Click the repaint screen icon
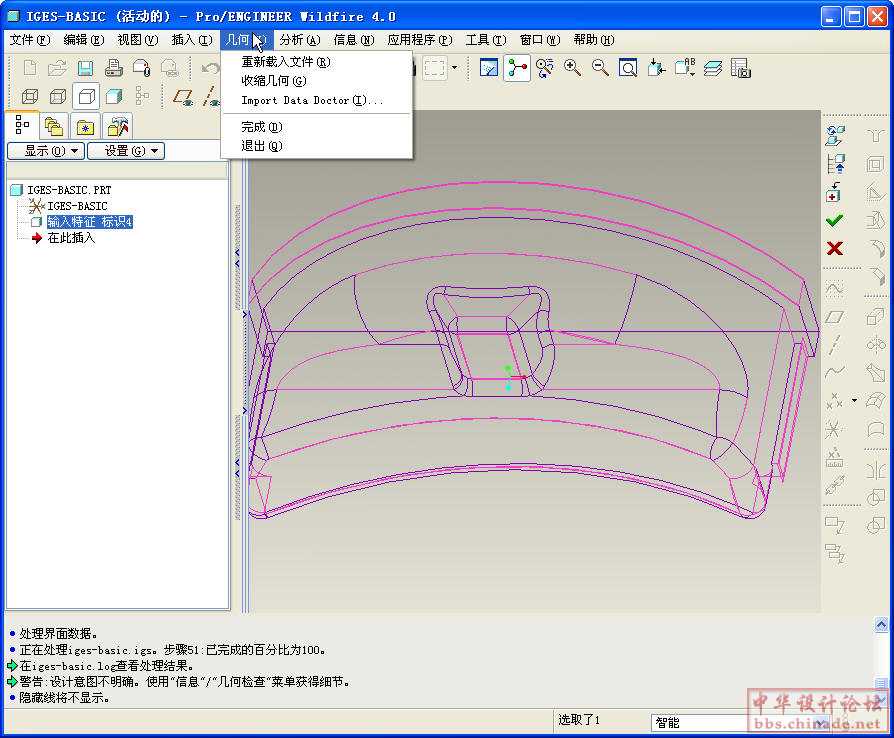894x738 pixels. pyautogui.click(x=489, y=68)
